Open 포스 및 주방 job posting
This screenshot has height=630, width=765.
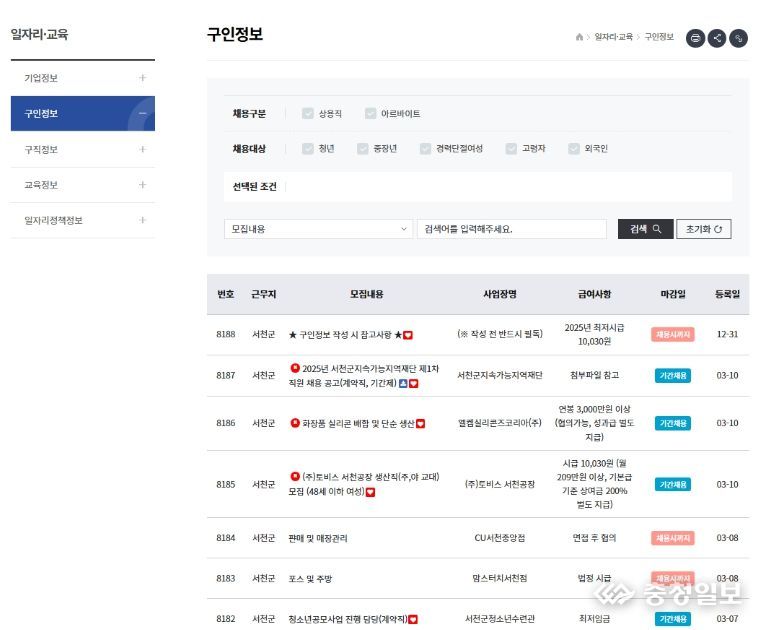310,579
